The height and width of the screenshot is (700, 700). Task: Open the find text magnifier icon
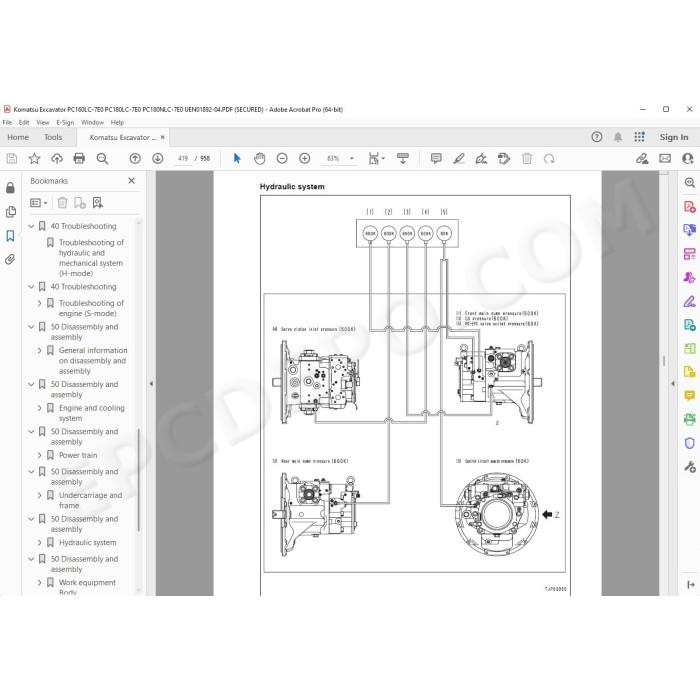[102, 158]
